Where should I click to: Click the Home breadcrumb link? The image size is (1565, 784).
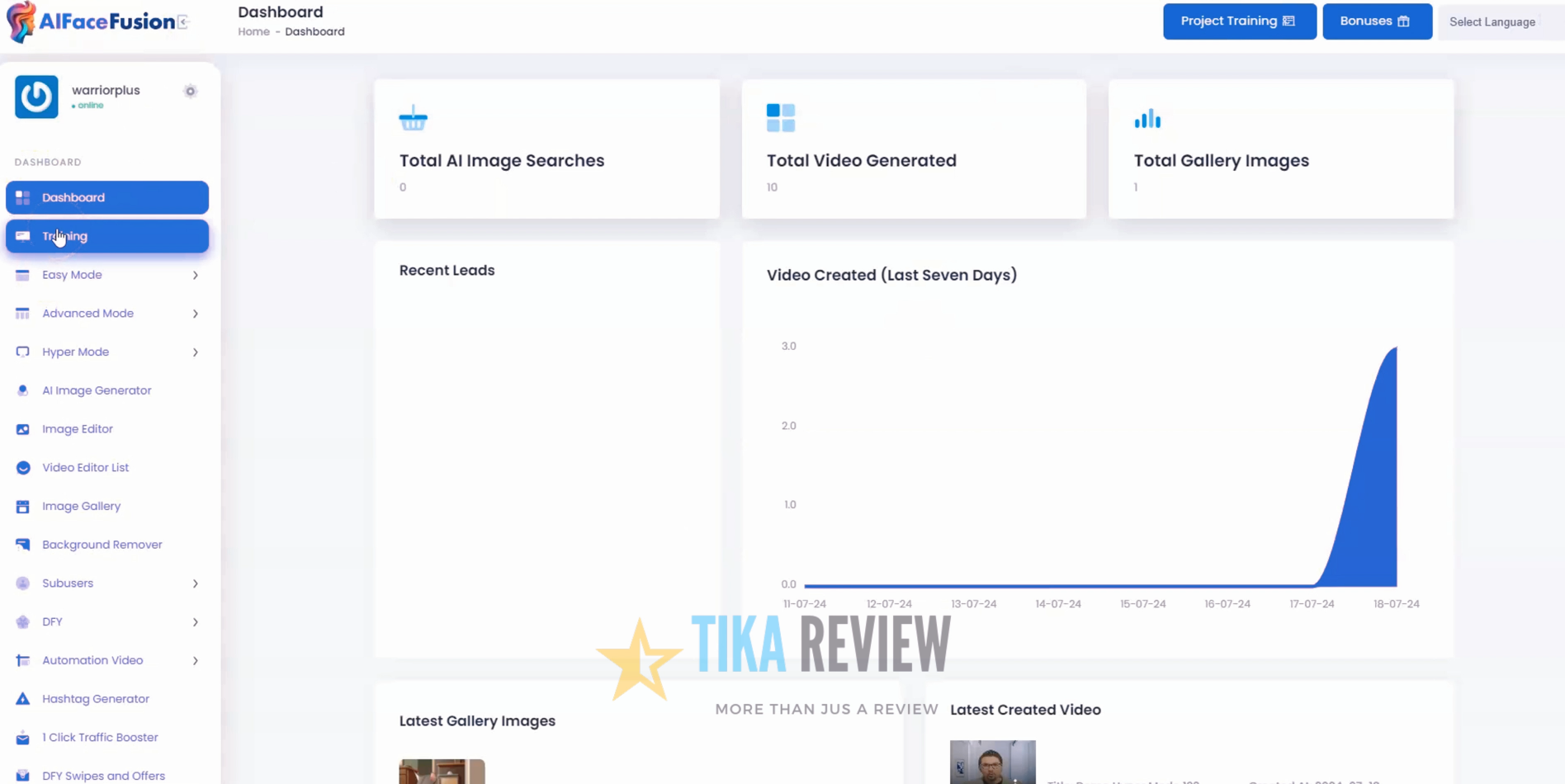[253, 31]
